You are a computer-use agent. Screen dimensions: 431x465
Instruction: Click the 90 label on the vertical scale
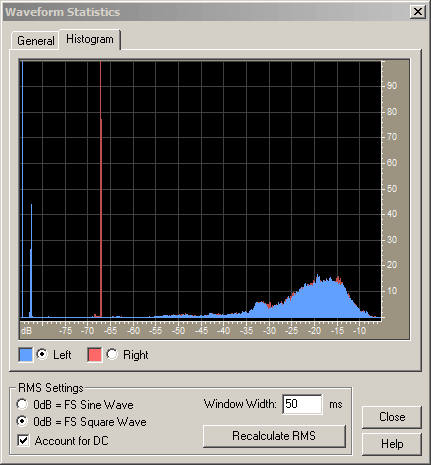392,86
